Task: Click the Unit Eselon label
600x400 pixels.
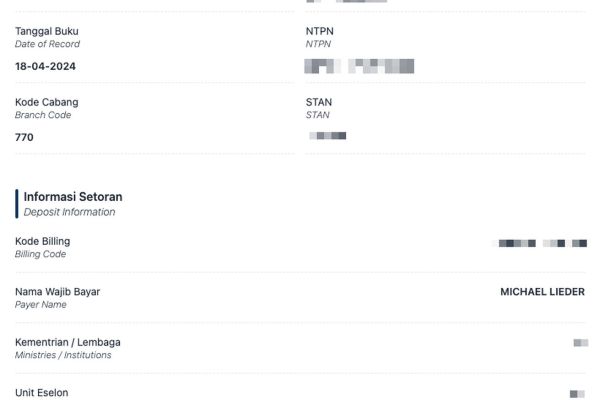Action: 42,393
